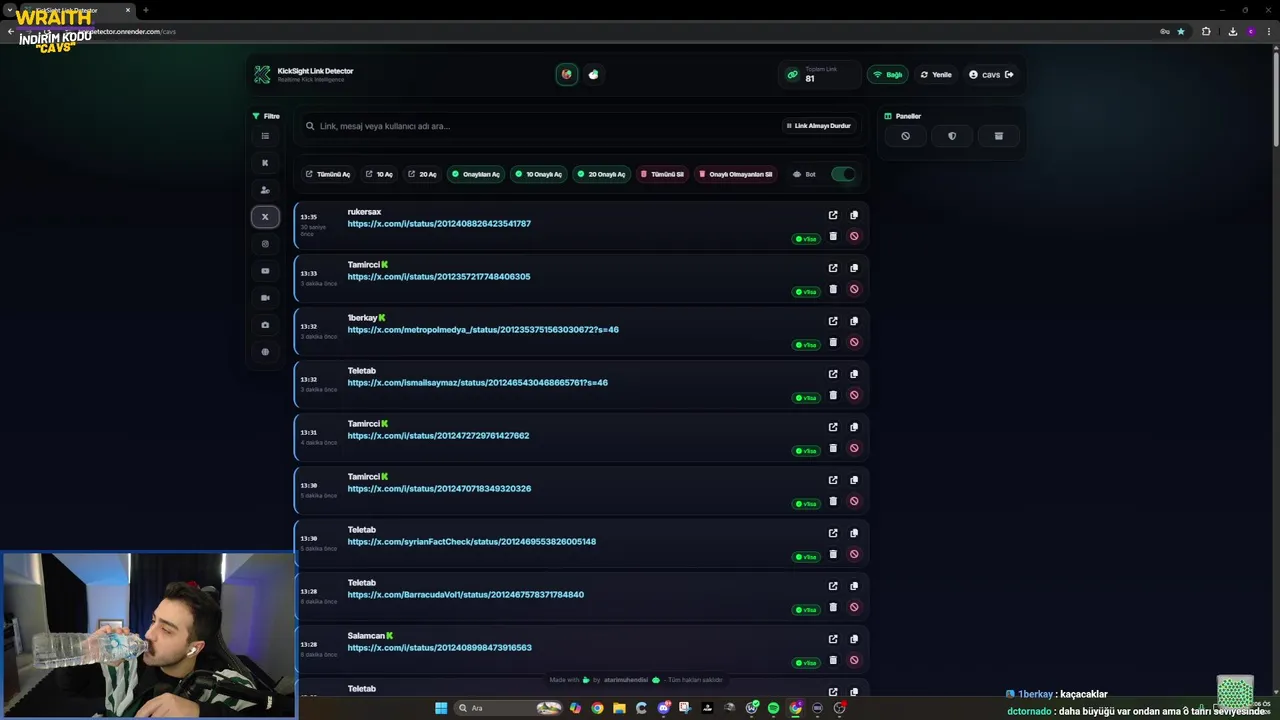
Task: Open File Explorer from the taskbar
Action: tap(619, 708)
